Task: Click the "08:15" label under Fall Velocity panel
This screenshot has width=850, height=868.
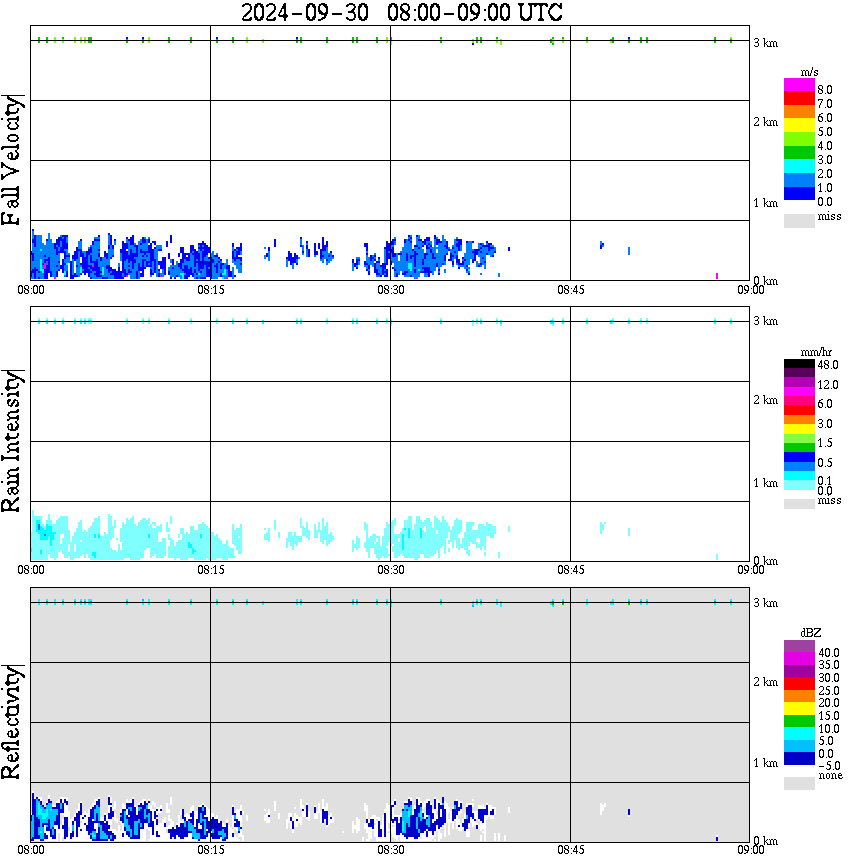Action: [x=211, y=290]
